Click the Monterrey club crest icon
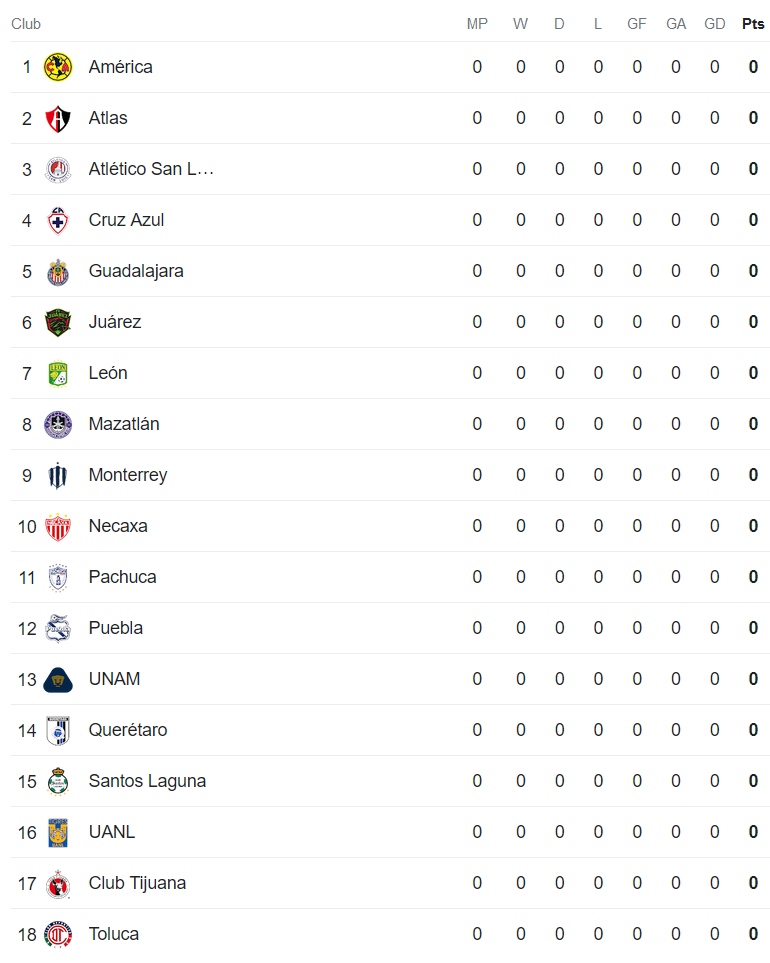Screen dimensions: 770x963 click(x=58, y=475)
